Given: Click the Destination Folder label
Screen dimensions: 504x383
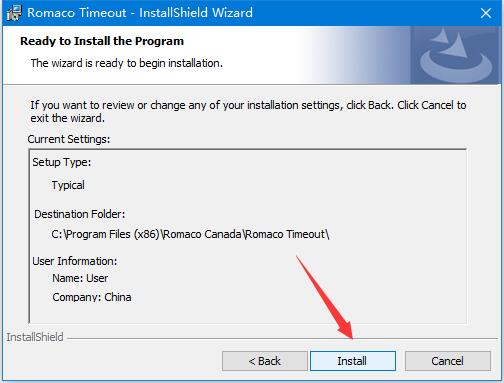Looking at the screenshot, I should pyautogui.click(x=80, y=214).
